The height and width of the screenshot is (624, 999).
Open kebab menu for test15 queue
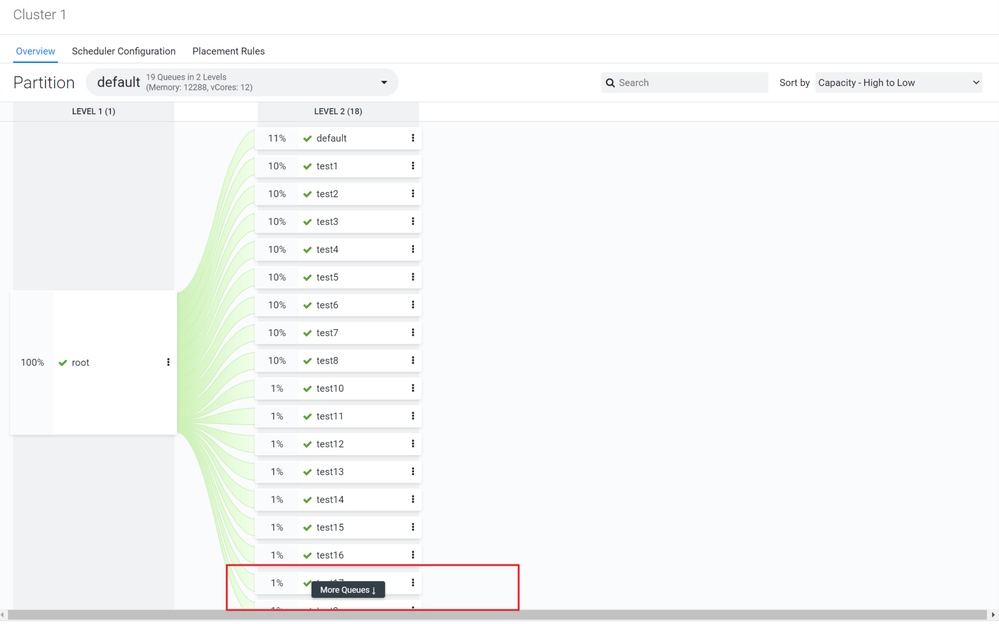413,527
